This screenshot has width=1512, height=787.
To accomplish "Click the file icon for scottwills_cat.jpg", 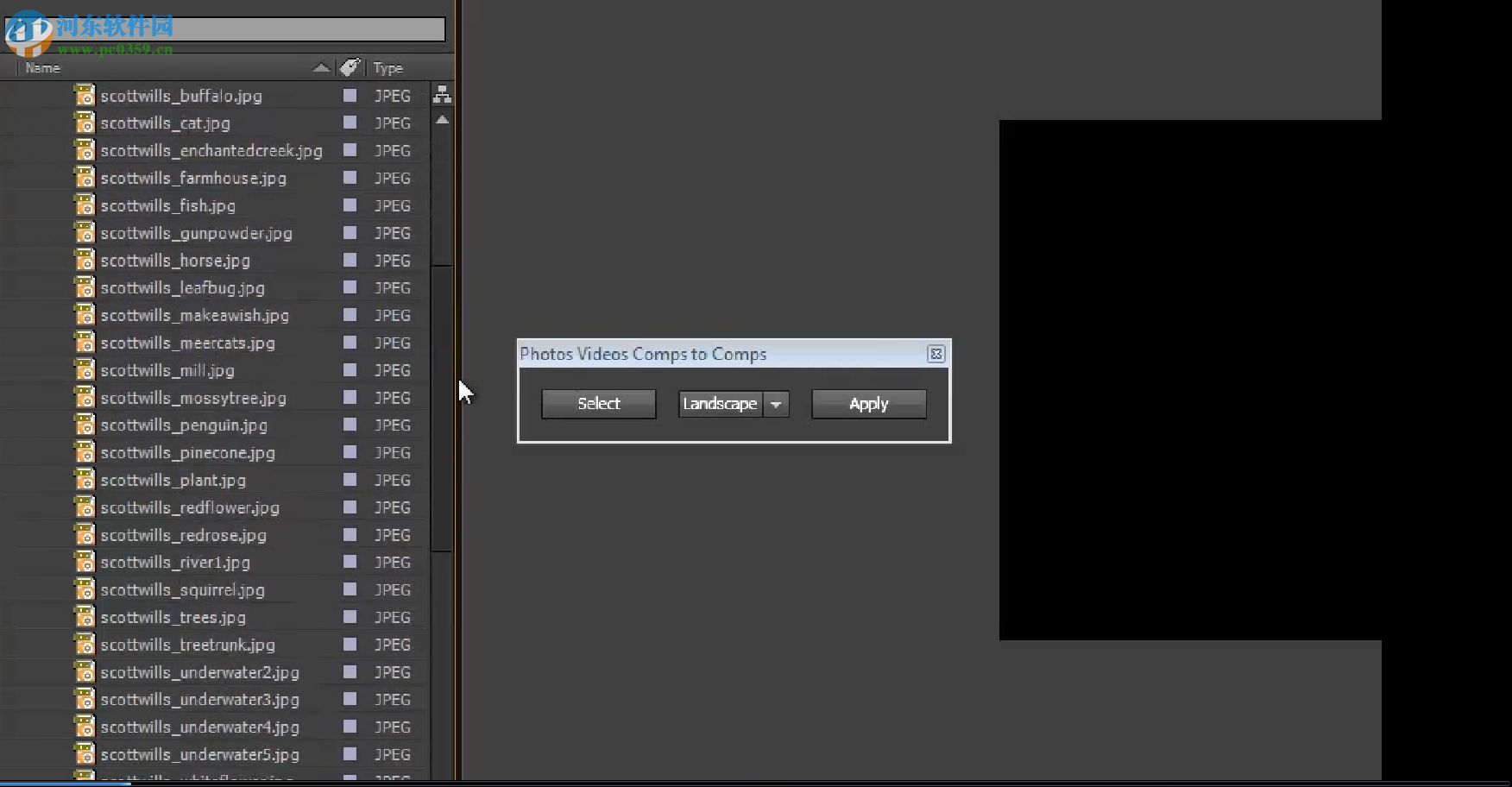I will pos(85,123).
